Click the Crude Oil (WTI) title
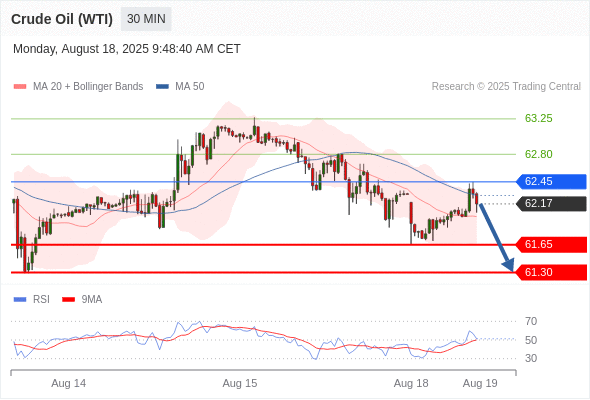590x400 pixels. click(x=62, y=19)
